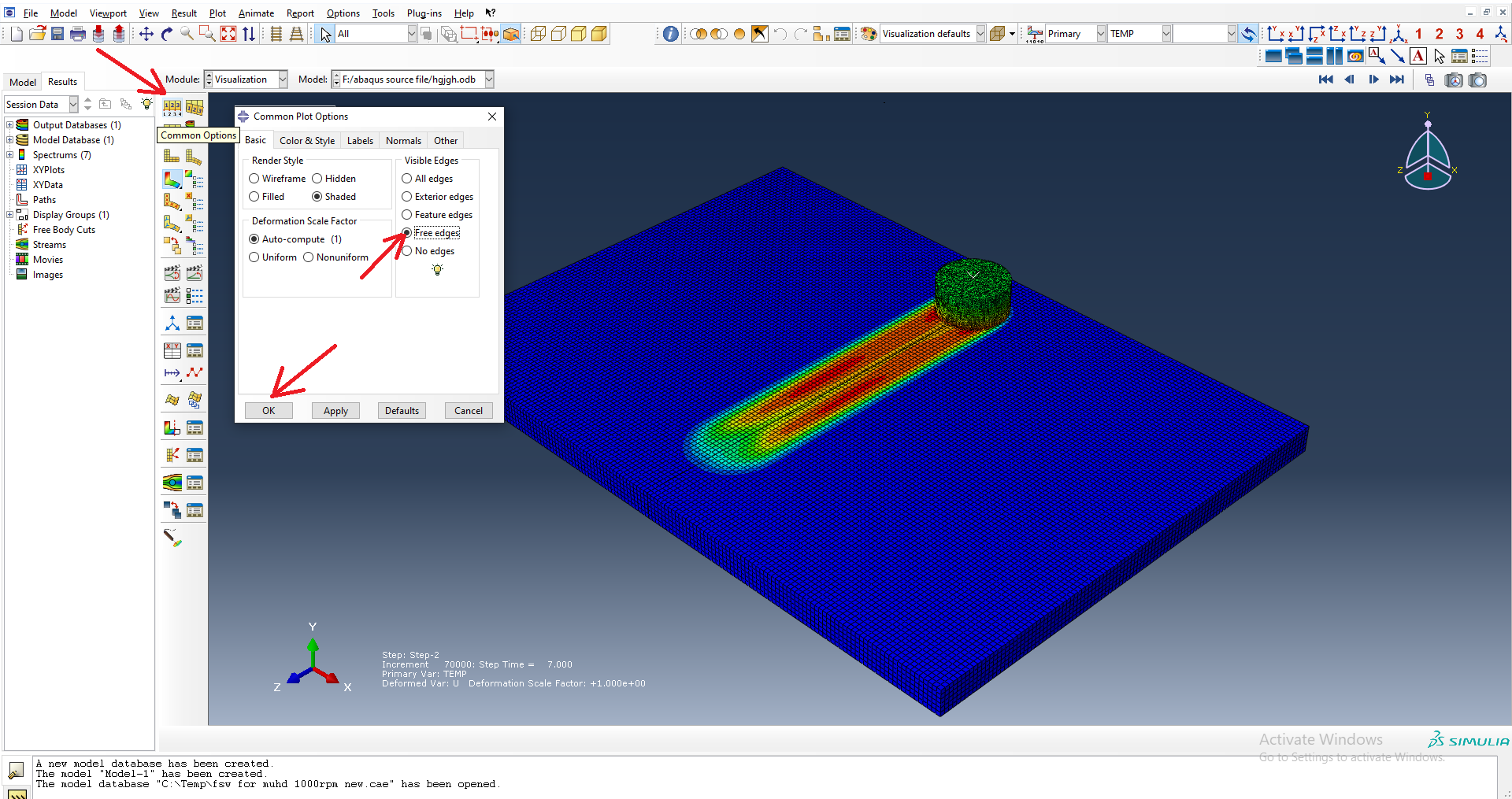The image size is (1512, 799).
Task: Open the Animate menu
Action: 256,13
